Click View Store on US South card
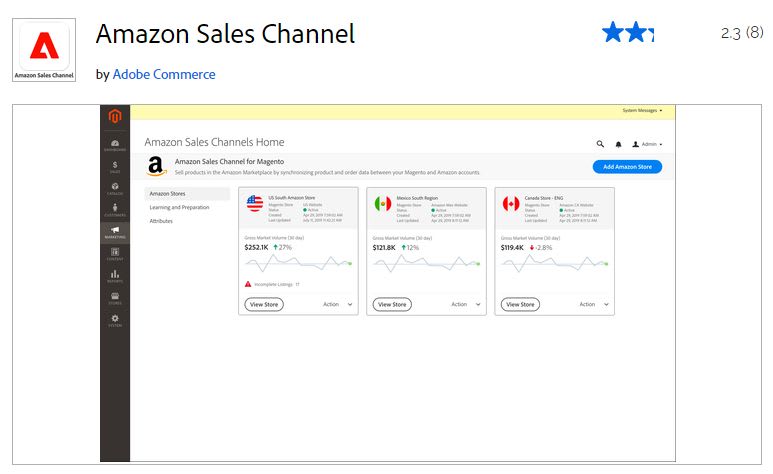Viewport: 773px width, 474px height. pyautogui.click(x=264, y=304)
